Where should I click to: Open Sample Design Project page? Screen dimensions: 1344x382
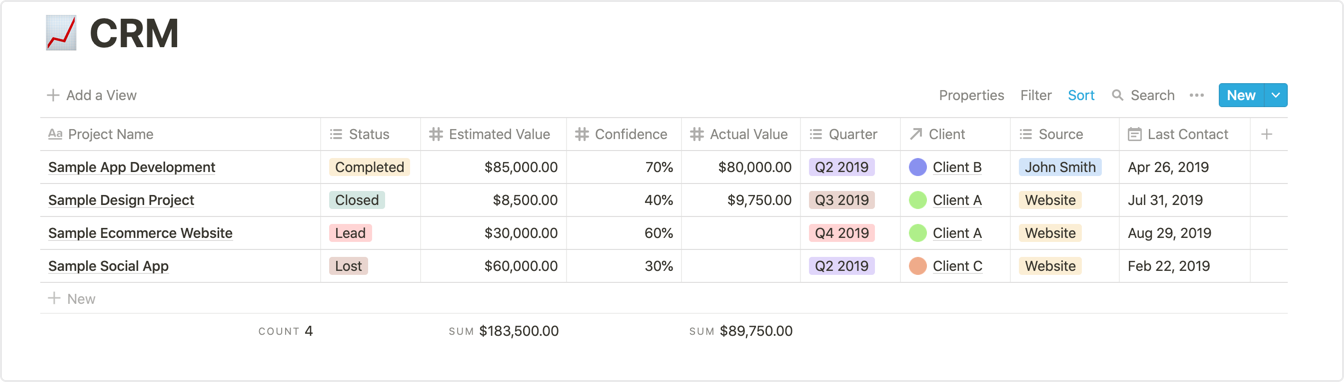click(x=121, y=200)
